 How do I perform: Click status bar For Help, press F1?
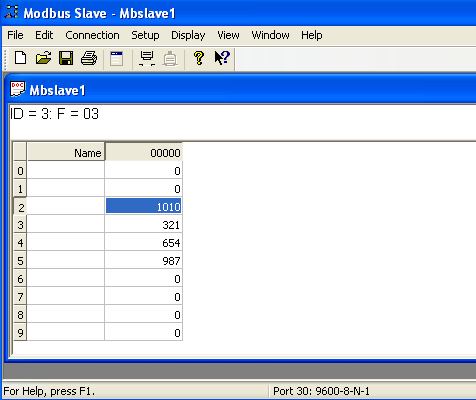click(49, 391)
